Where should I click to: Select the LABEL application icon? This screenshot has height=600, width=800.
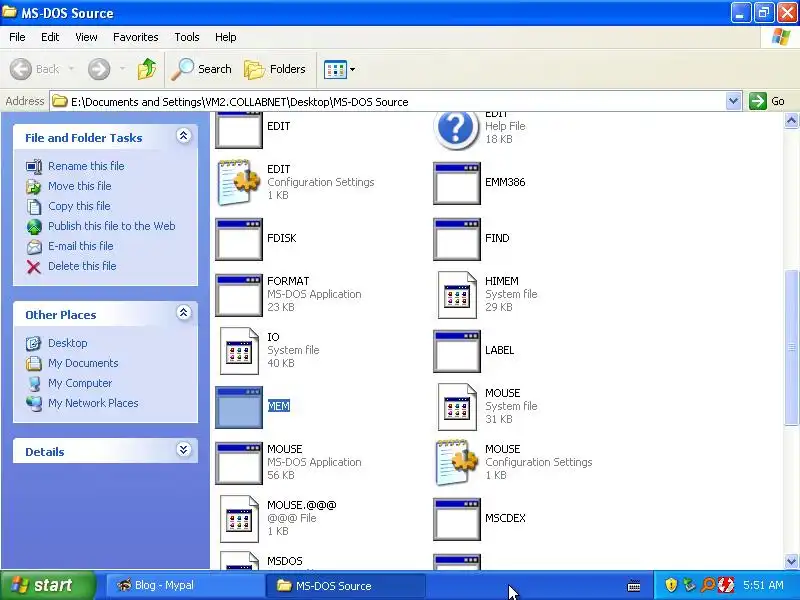(x=457, y=352)
